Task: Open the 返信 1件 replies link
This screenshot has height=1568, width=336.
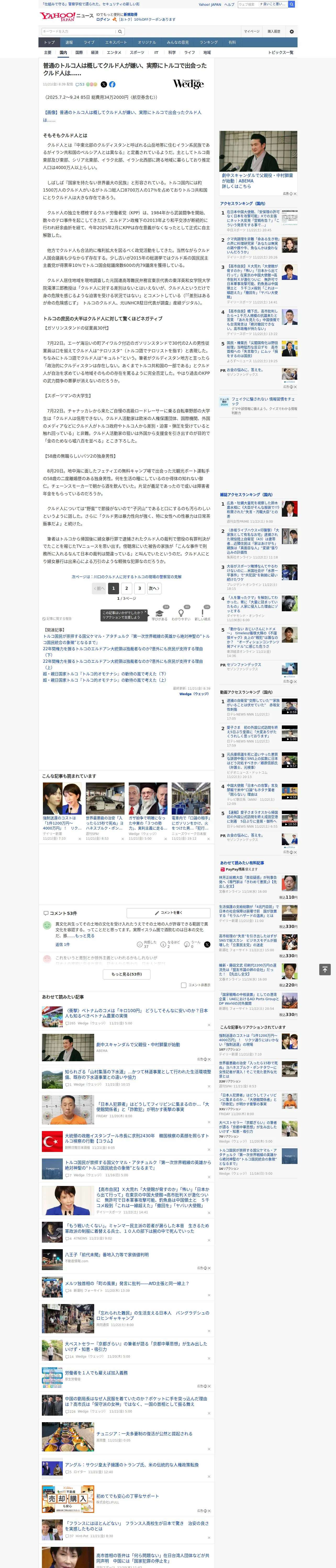Action: pyautogui.click(x=62, y=944)
